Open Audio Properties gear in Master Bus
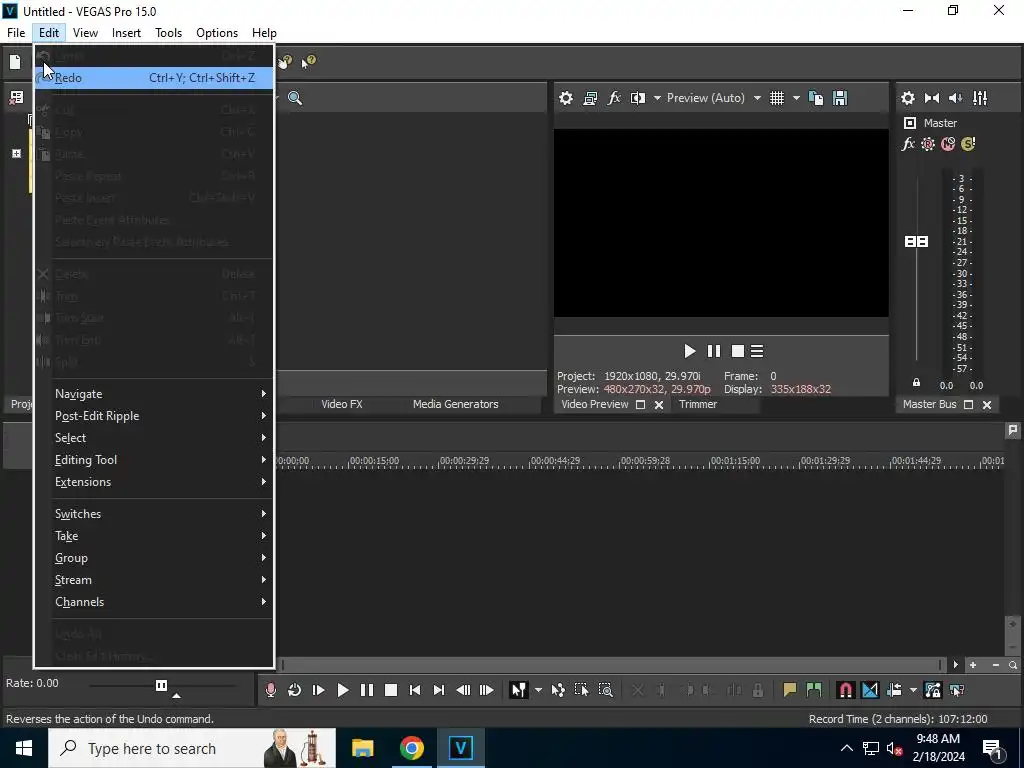This screenshot has width=1024, height=768. point(908,98)
